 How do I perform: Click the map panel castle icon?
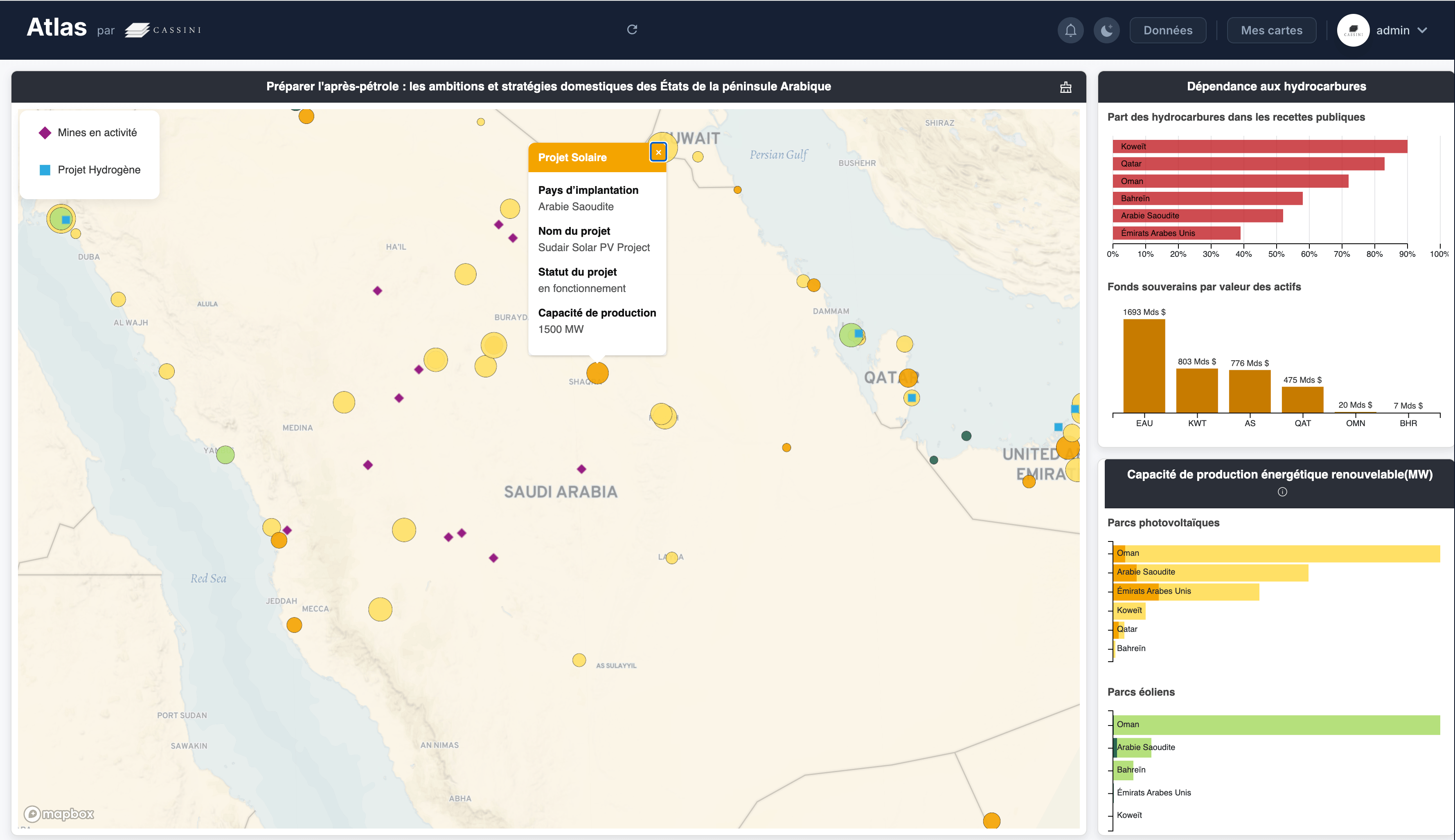tap(1065, 87)
